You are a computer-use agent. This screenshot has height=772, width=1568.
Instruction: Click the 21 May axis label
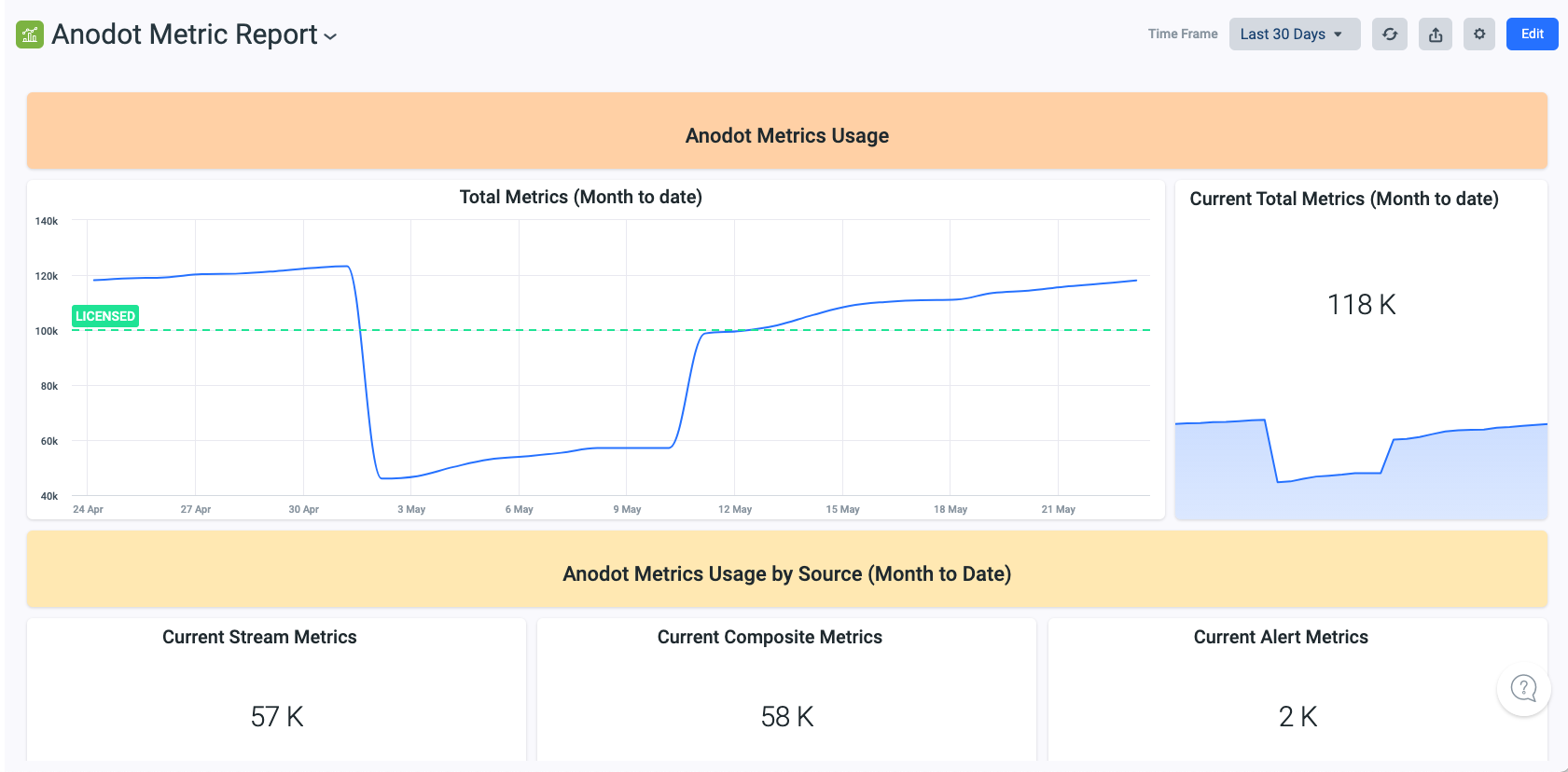tap(1059, 509)
